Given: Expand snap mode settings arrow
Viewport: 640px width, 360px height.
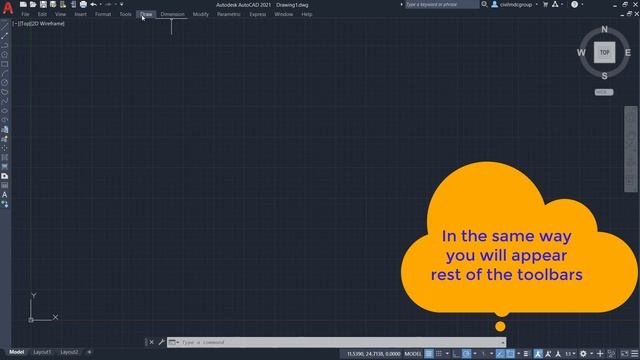Looking at the screenshot, I should (447, 353).
